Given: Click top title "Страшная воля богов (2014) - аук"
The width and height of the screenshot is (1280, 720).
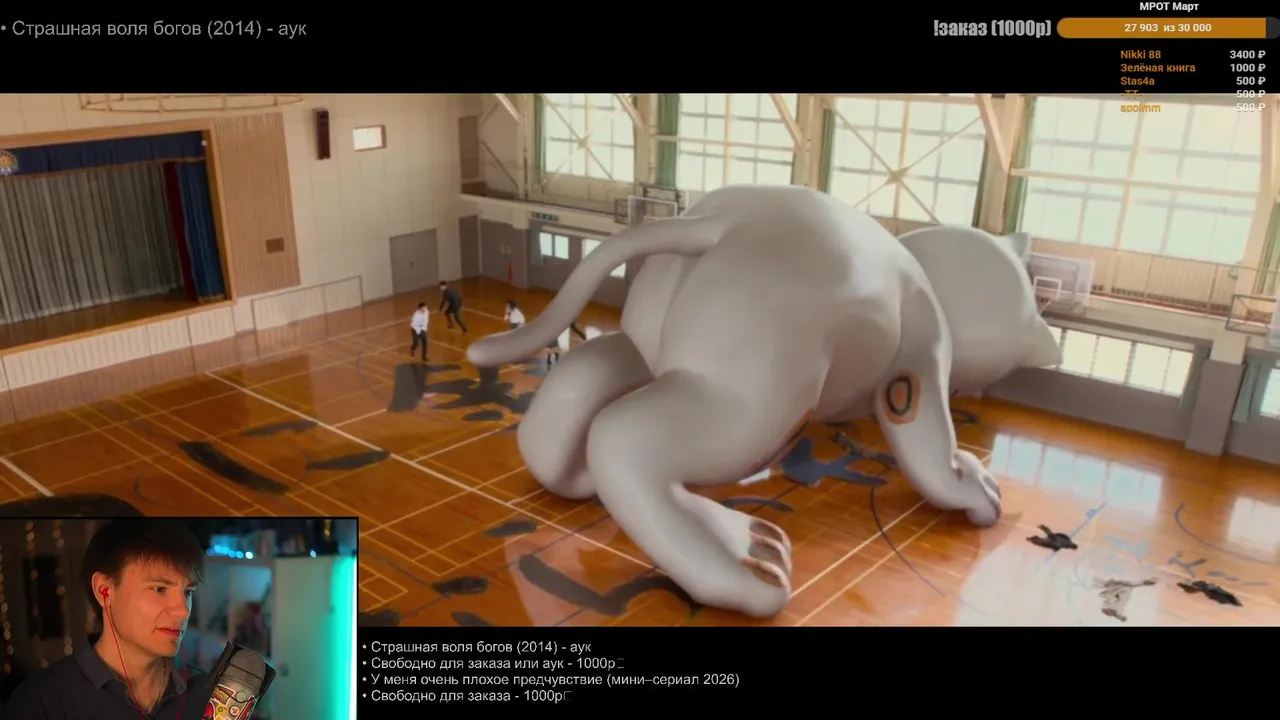Looking at the screenshot, I should pyautogui.click(x=159, y=29).
